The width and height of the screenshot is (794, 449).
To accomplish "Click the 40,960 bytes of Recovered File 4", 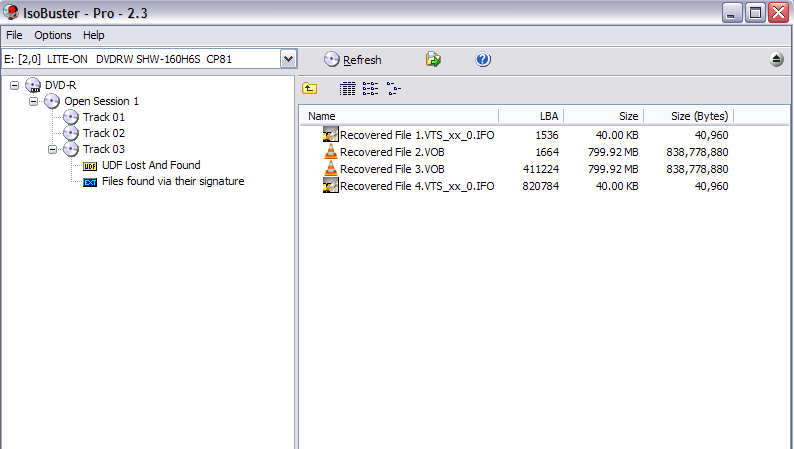I will pyautogui.click(x=711, y=186).
